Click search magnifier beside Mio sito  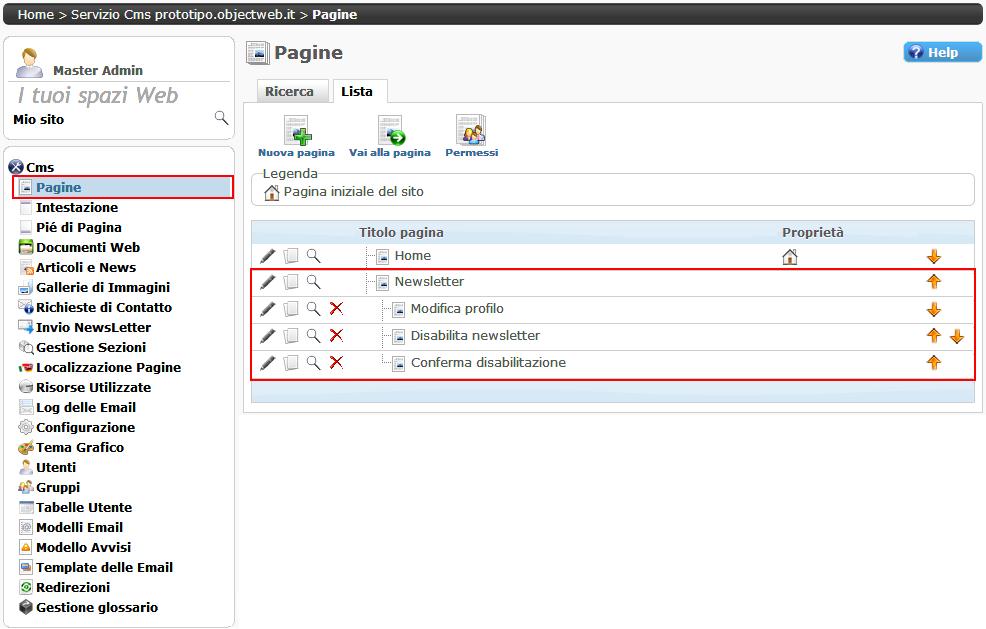pyautogui.click(x=221, y=119)
